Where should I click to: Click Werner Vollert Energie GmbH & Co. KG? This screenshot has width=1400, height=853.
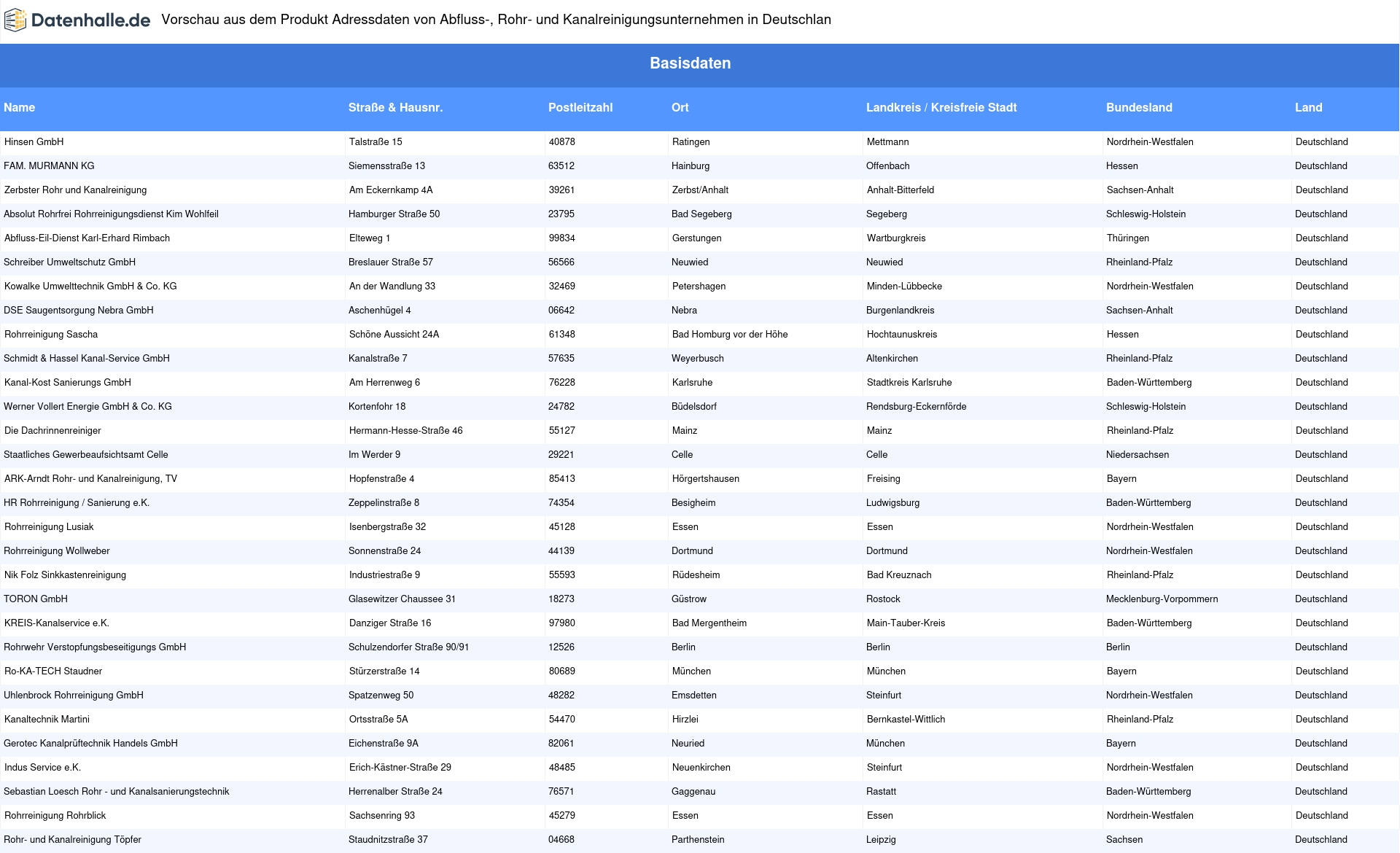pyautogui.click(x=87, y=406)
